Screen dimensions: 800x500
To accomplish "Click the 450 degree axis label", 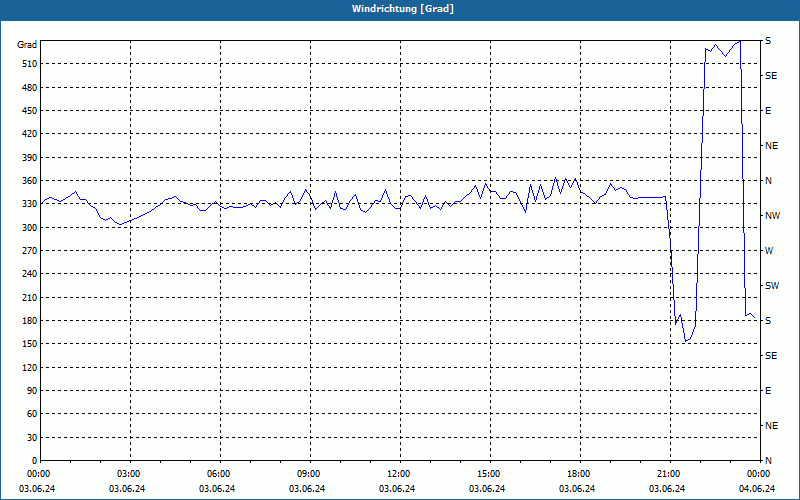I will pos(29,111).
